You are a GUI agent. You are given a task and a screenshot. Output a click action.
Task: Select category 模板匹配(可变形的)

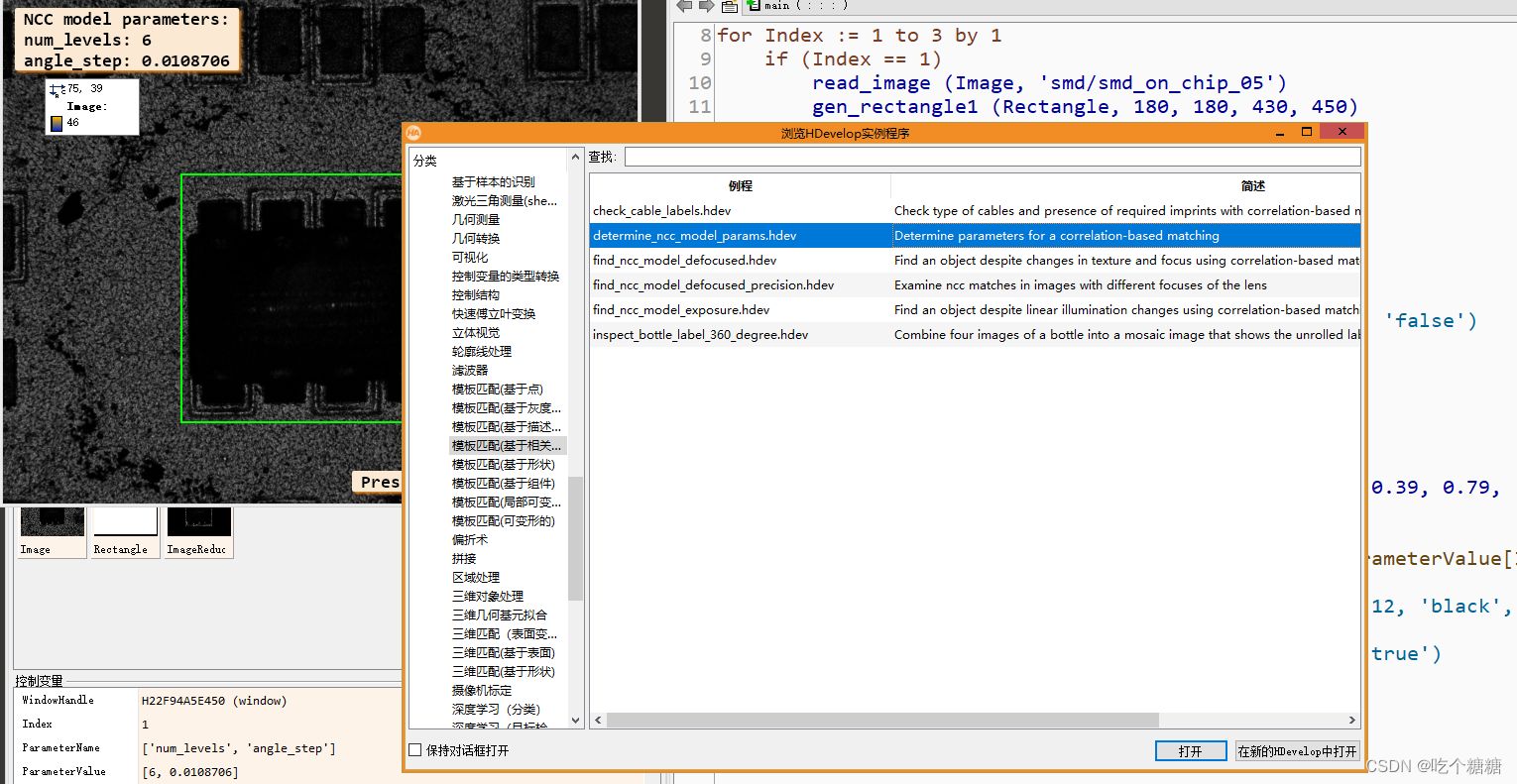[x=504, y=520]
